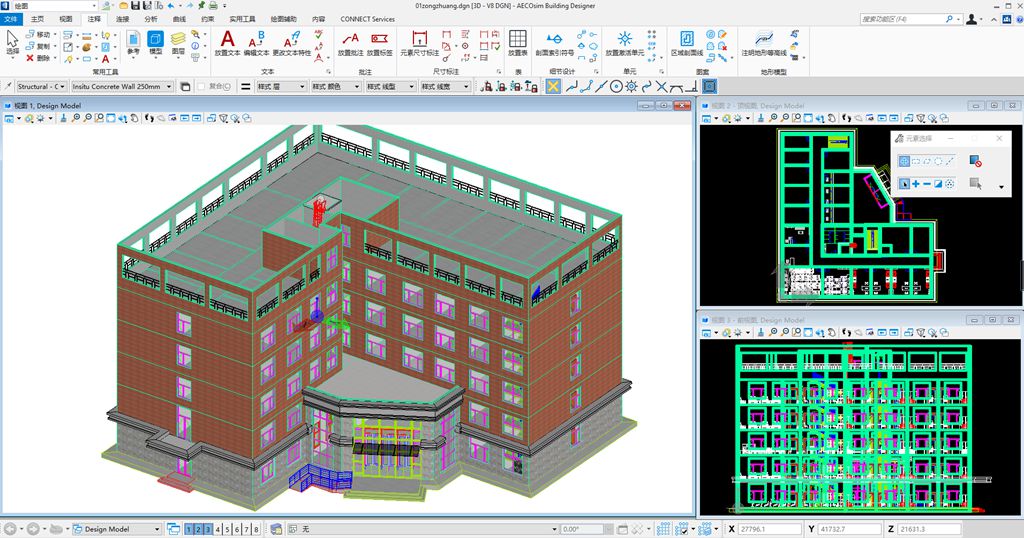This screenshot has height=538, width=1024.
Task: Click the 更改文本特性 button
Action: click(292, 42)
